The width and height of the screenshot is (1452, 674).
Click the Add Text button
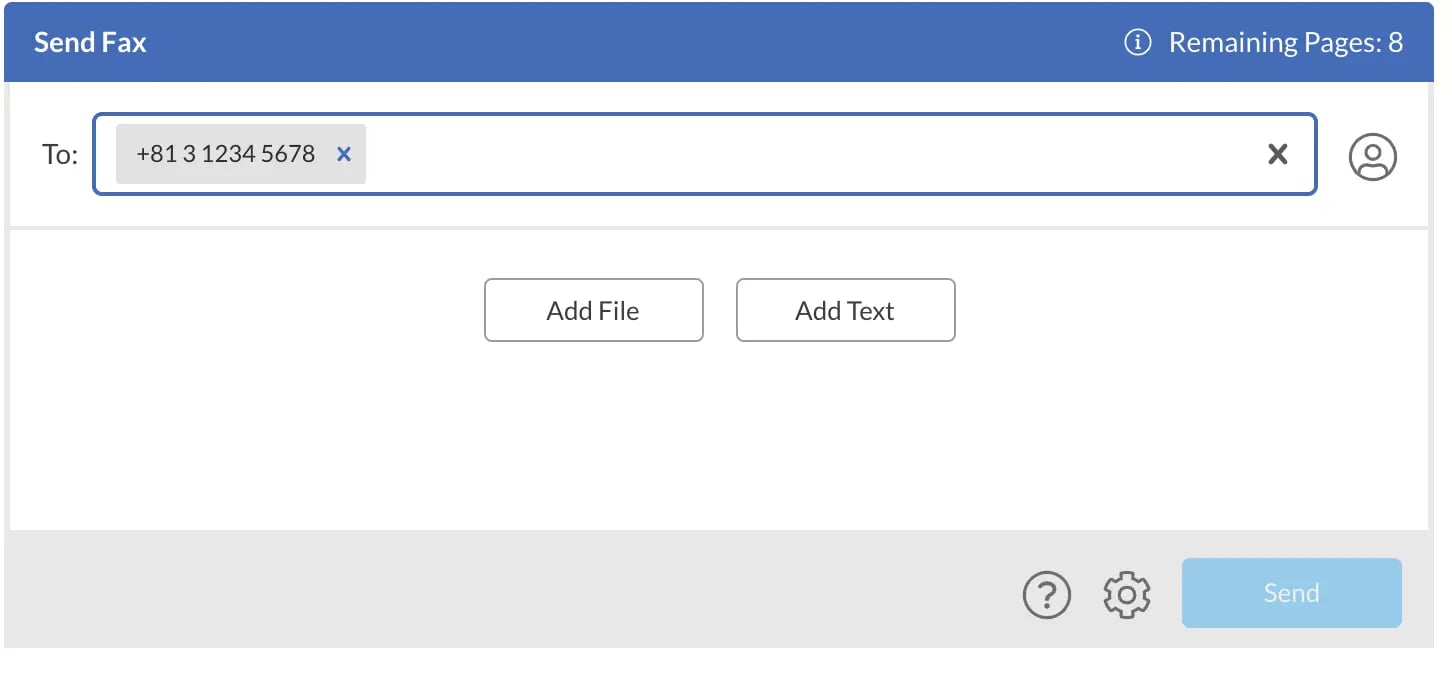(846, 310)
